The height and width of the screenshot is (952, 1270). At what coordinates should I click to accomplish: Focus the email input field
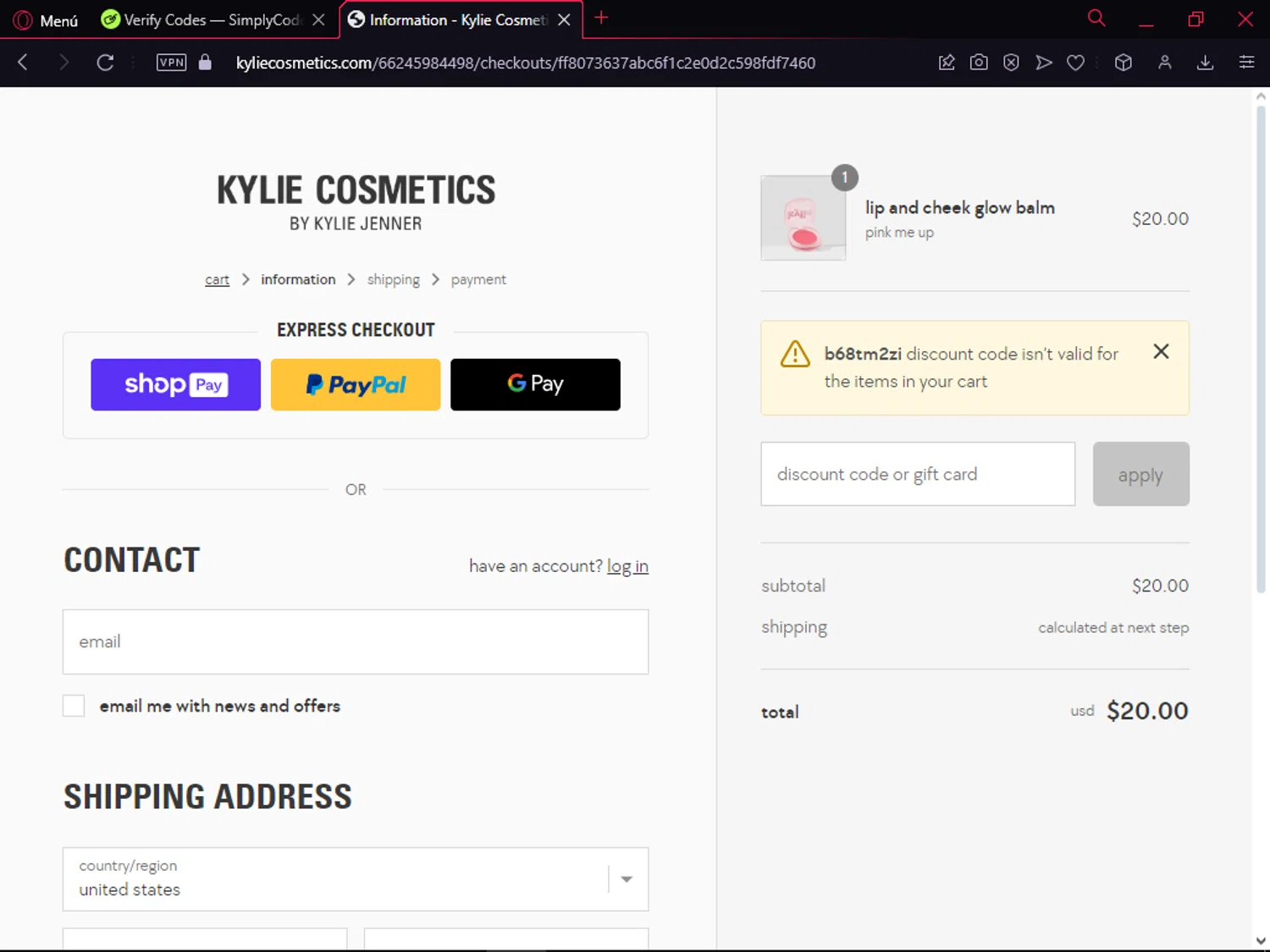pos(356,641)
